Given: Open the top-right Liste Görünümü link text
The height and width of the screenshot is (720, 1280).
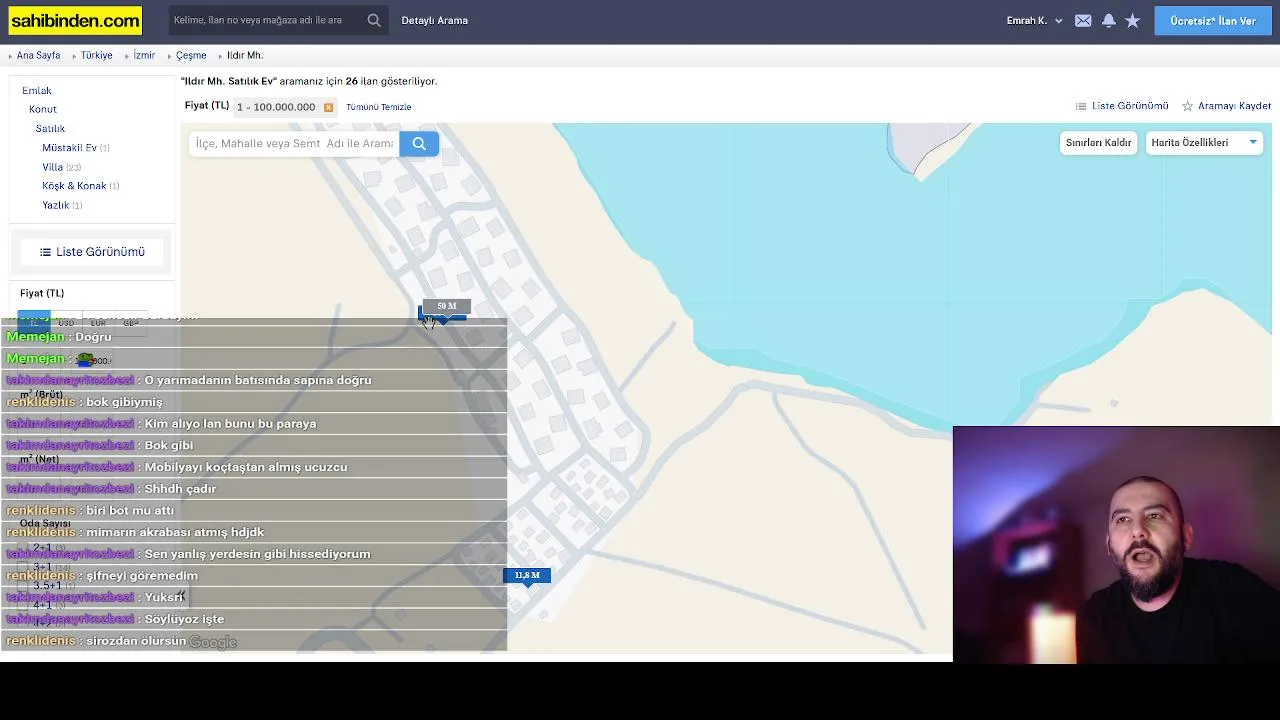Looking at the screenshot, I should (1130, 106).
